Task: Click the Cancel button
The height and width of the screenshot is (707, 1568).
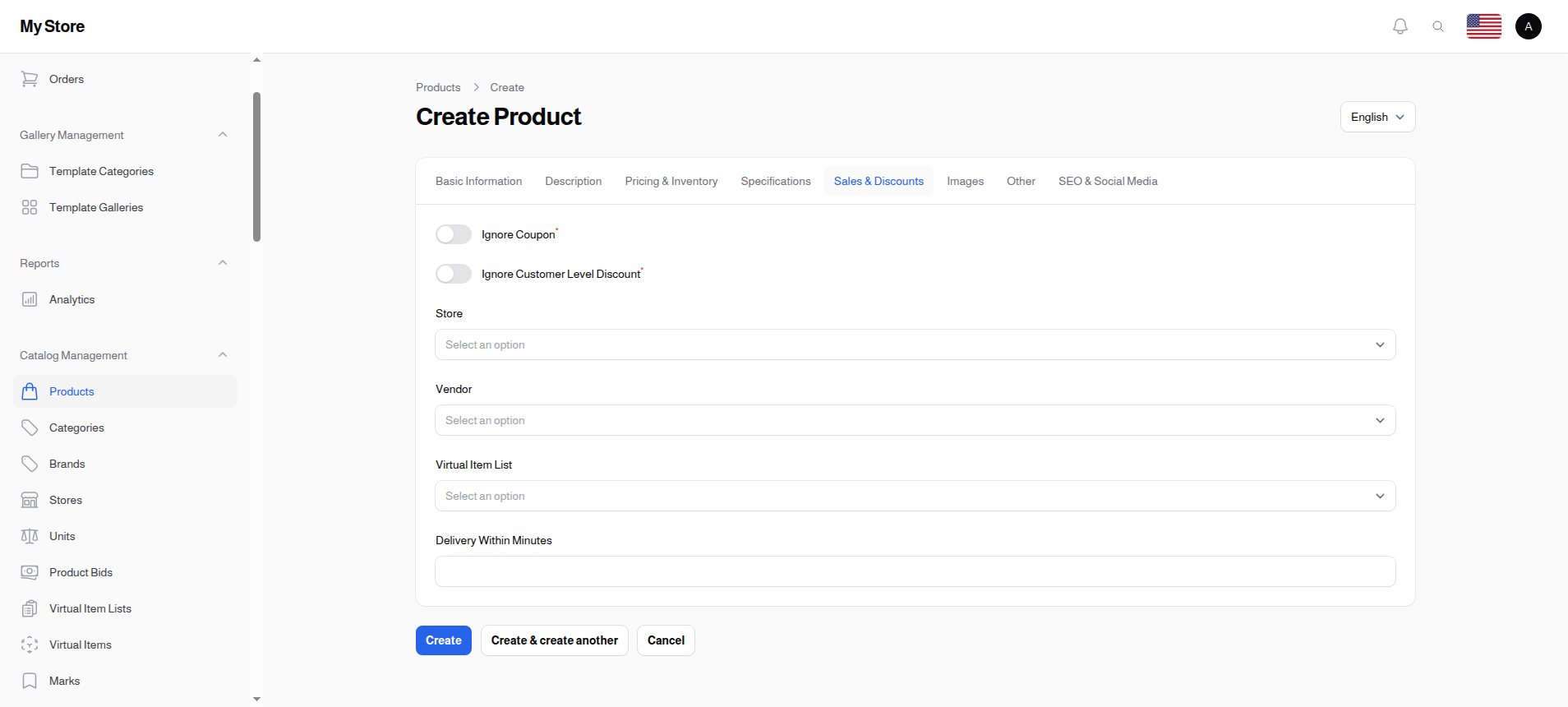Action: [666, 640]
